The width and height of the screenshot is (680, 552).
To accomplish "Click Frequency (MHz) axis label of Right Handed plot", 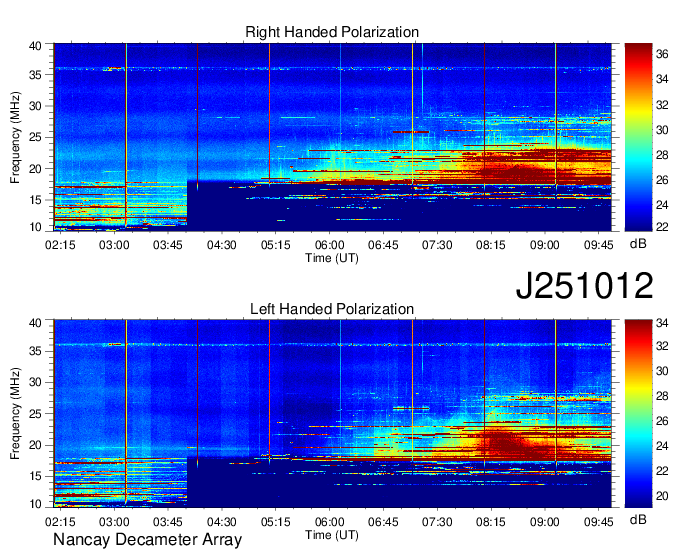I will tap(16, 137).
